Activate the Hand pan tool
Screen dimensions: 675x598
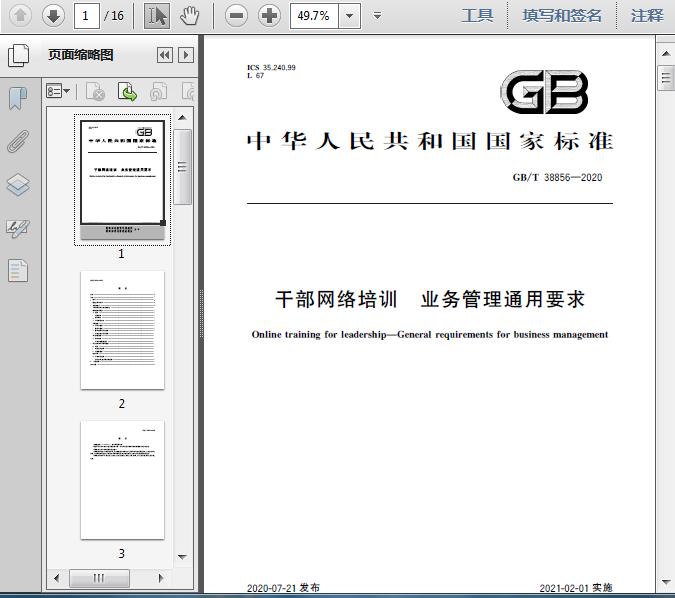189,15
